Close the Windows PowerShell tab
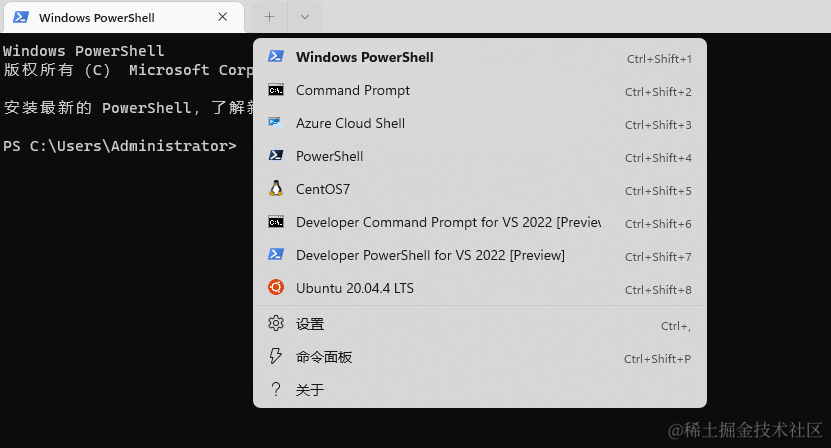The width and height of the screenshot is (831, 448). pos(223,17)
